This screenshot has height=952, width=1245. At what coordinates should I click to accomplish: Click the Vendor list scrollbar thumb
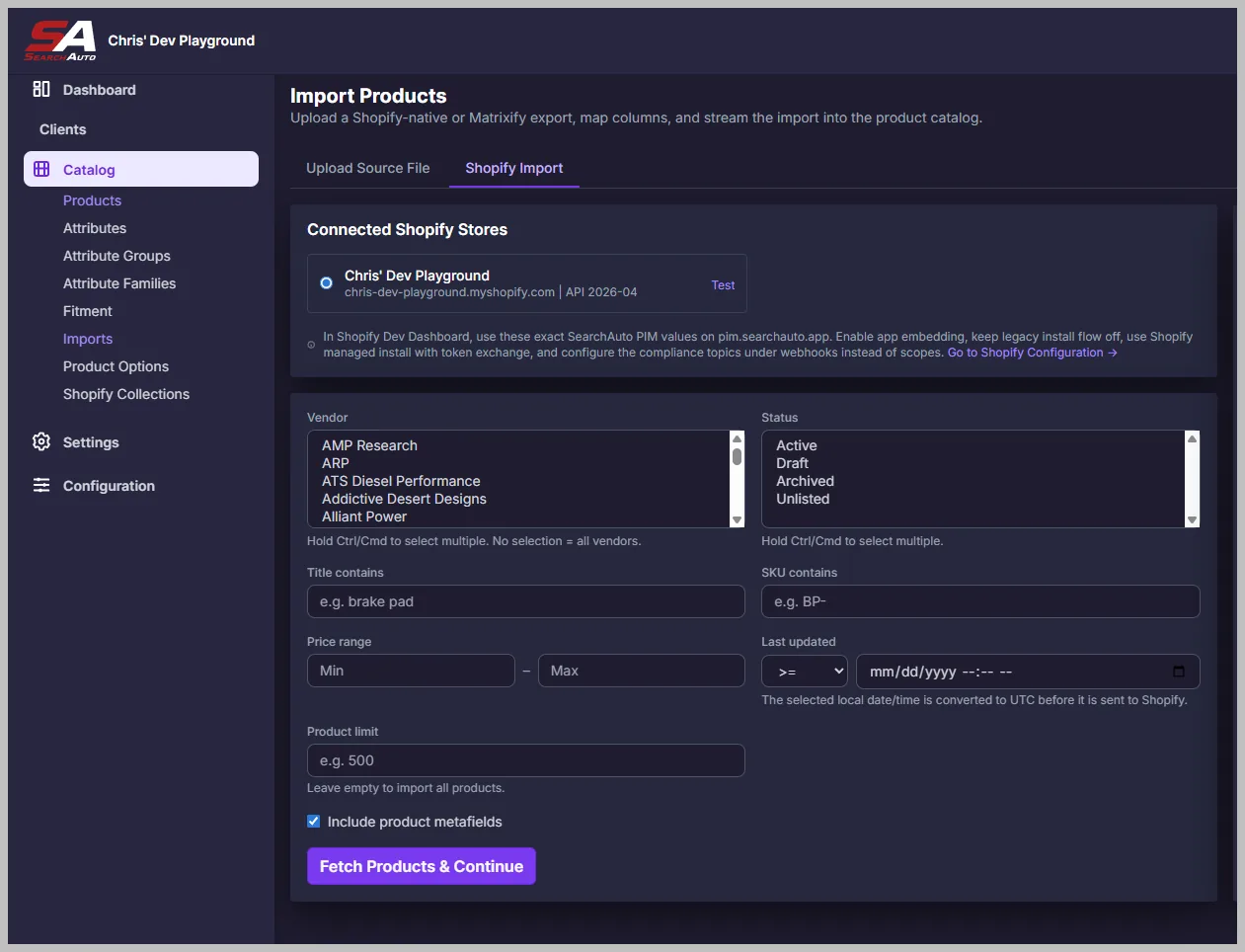coord(737,456)
